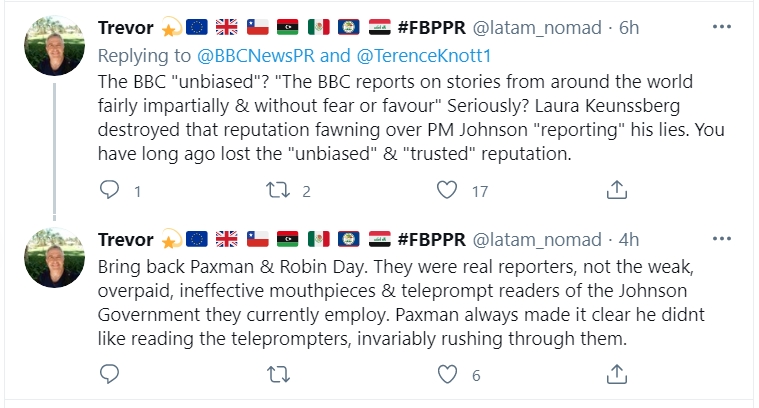
Task: Click Trevor display name on second tweet
Action: (x=126, y=240)
